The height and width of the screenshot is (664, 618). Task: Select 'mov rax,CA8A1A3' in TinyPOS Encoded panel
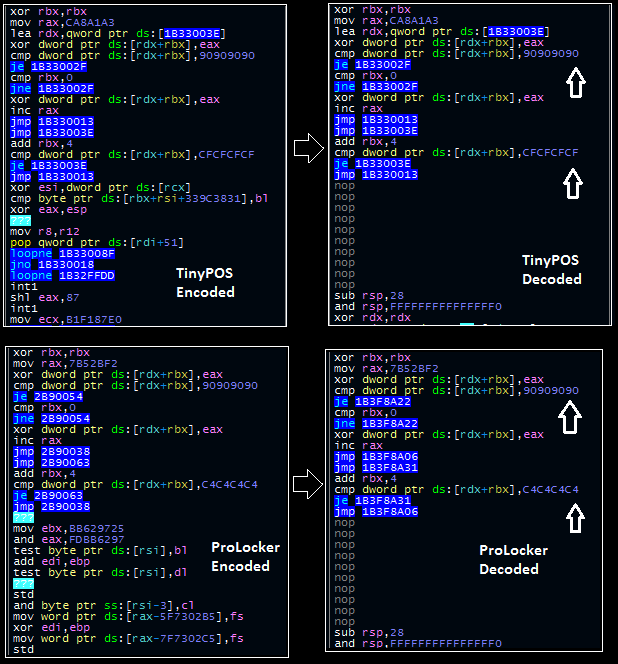tap(62, 22)
